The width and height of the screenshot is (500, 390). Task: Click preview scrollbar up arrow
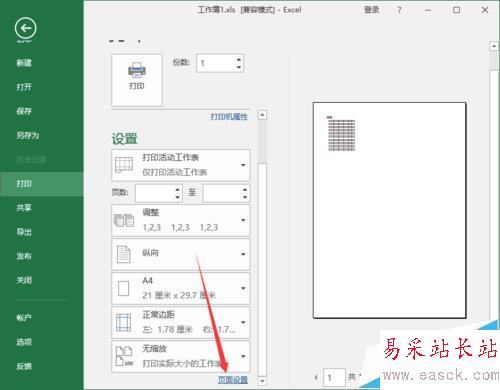(494, 46)
